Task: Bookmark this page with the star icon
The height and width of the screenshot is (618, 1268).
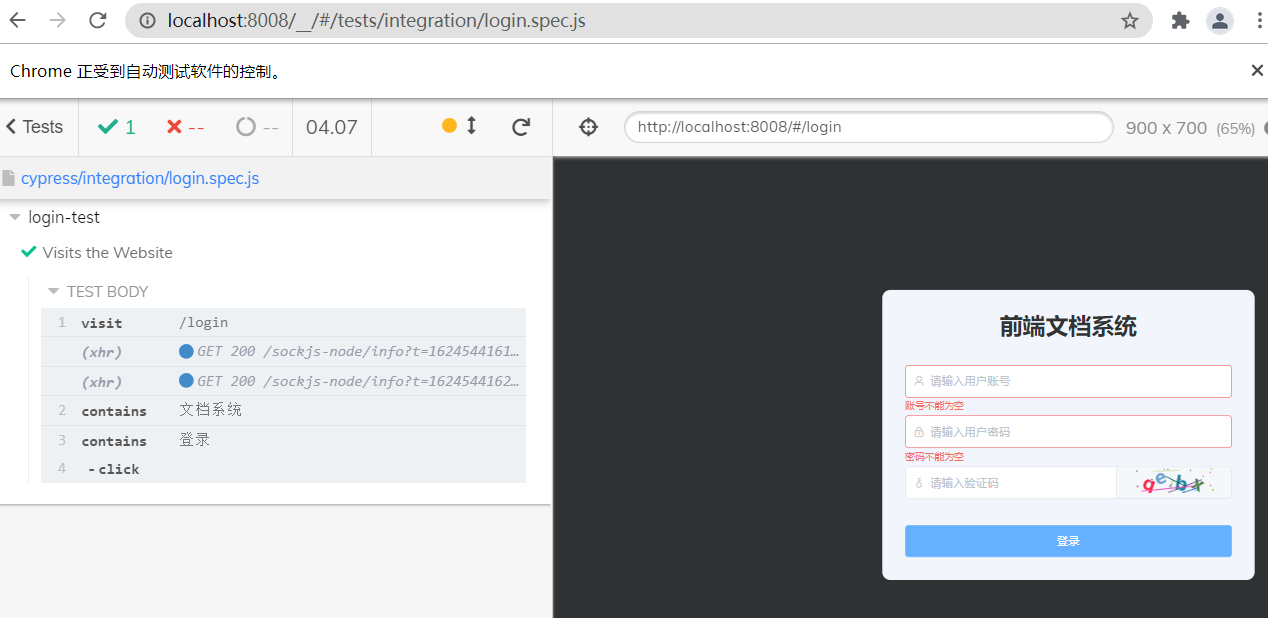Action: point(1129,21)
